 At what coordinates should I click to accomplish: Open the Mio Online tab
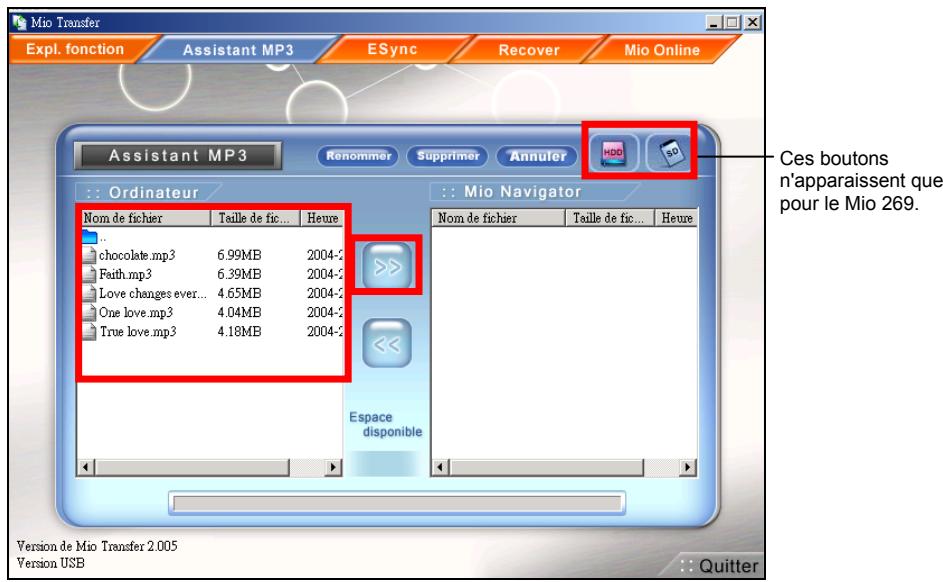coord(662,50)
